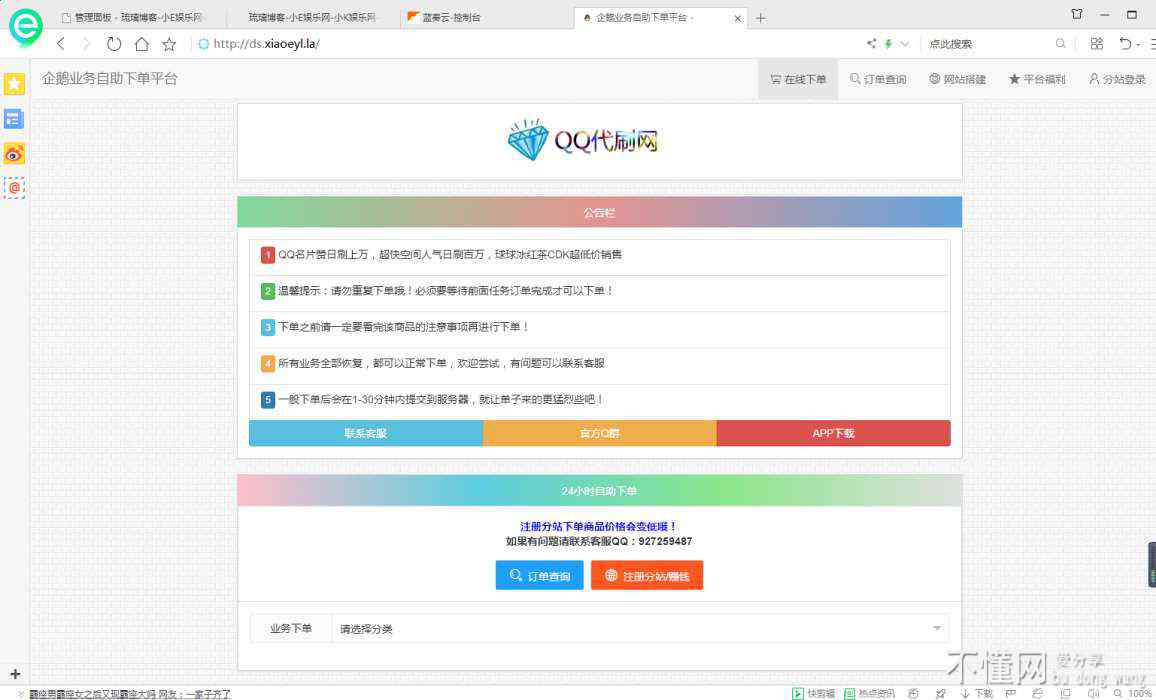Open 在线下单 in the site navigation
The image size is (1156, 700).
coord(798,79)
